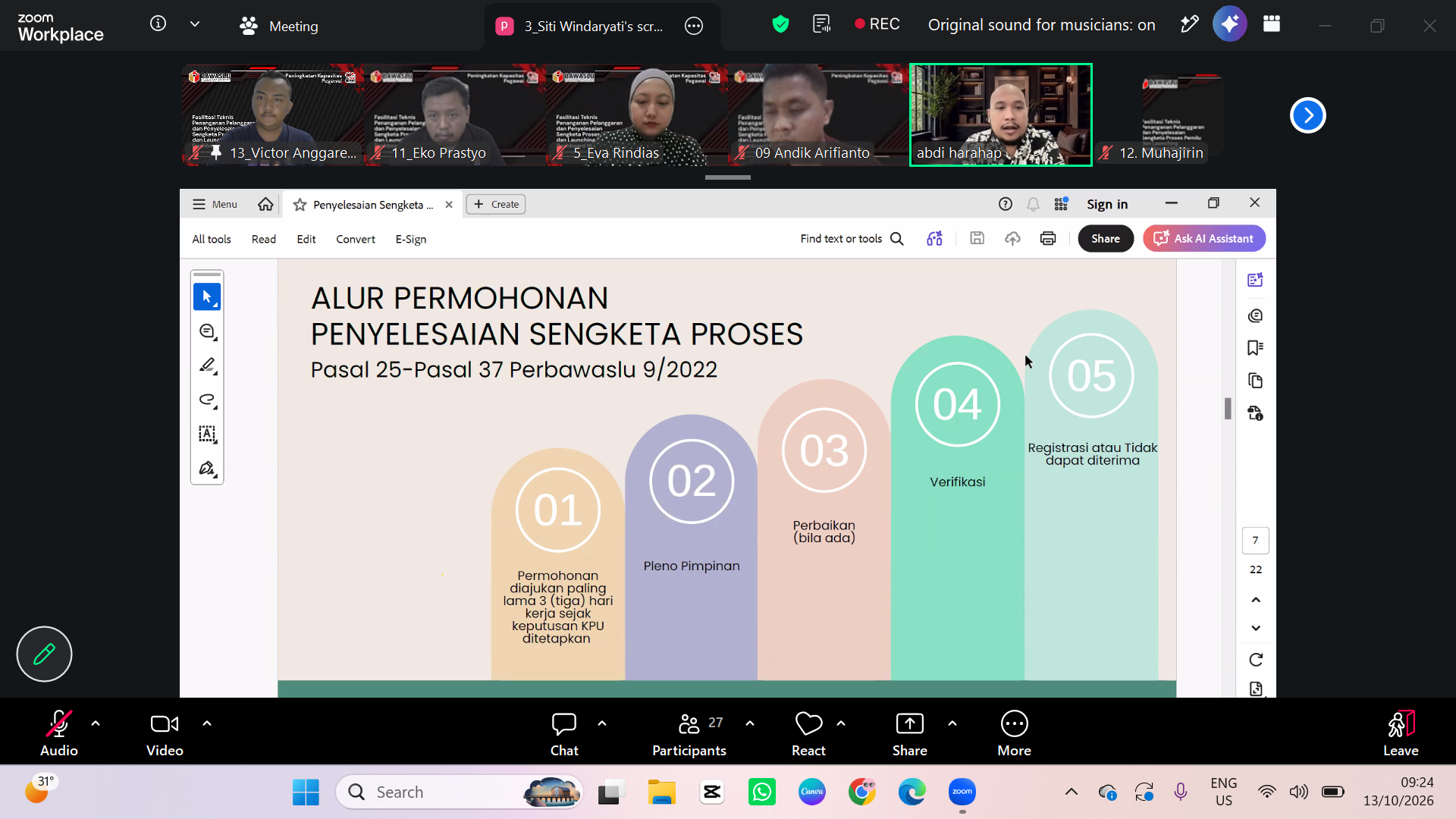Expand audio options caret next to Audio
The width and height of the screenshot is (1456, 819).
click(x=96, y=723)
